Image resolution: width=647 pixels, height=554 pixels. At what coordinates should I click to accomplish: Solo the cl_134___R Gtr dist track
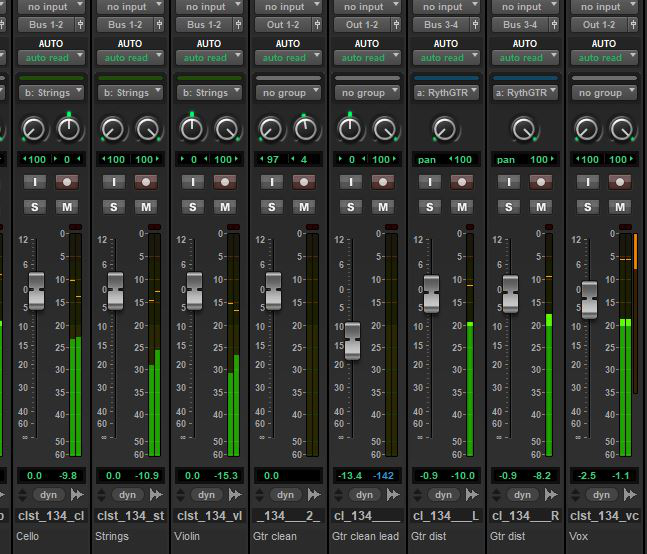point(509,207)
